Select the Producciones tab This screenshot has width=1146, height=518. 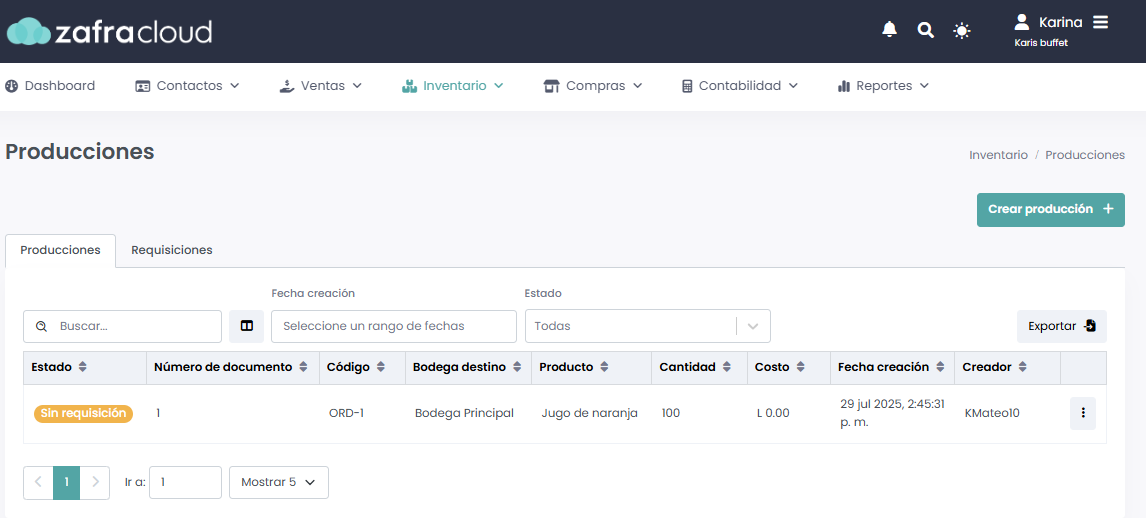[61, 250]
